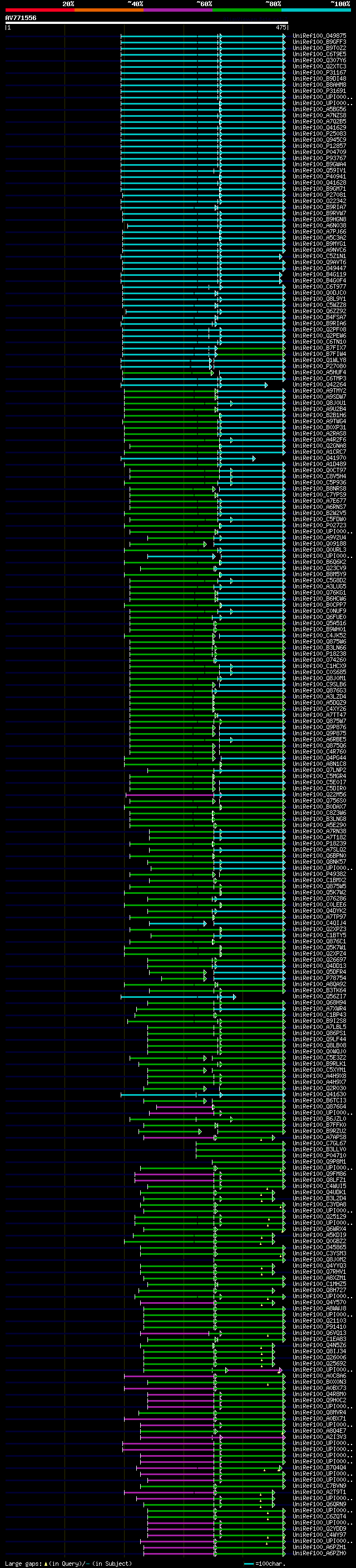Select the UniRef100_B3LN66 hit

[x=319, y=647]
